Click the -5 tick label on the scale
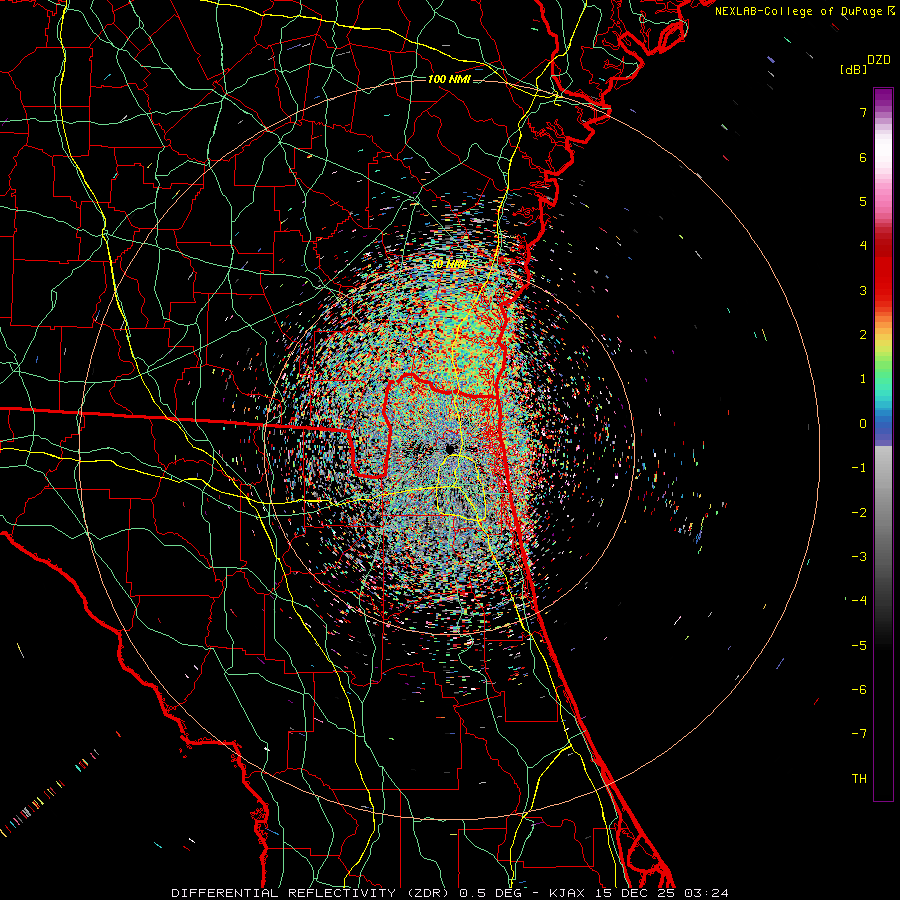The height and width of the screenshot is (900, 900). click(x=859, y=646)
